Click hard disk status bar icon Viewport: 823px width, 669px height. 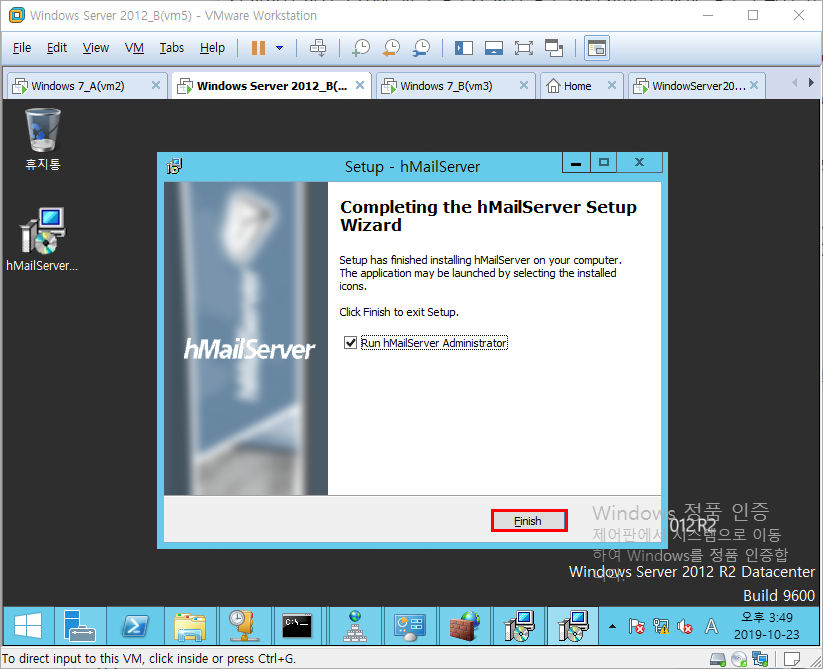718,659
